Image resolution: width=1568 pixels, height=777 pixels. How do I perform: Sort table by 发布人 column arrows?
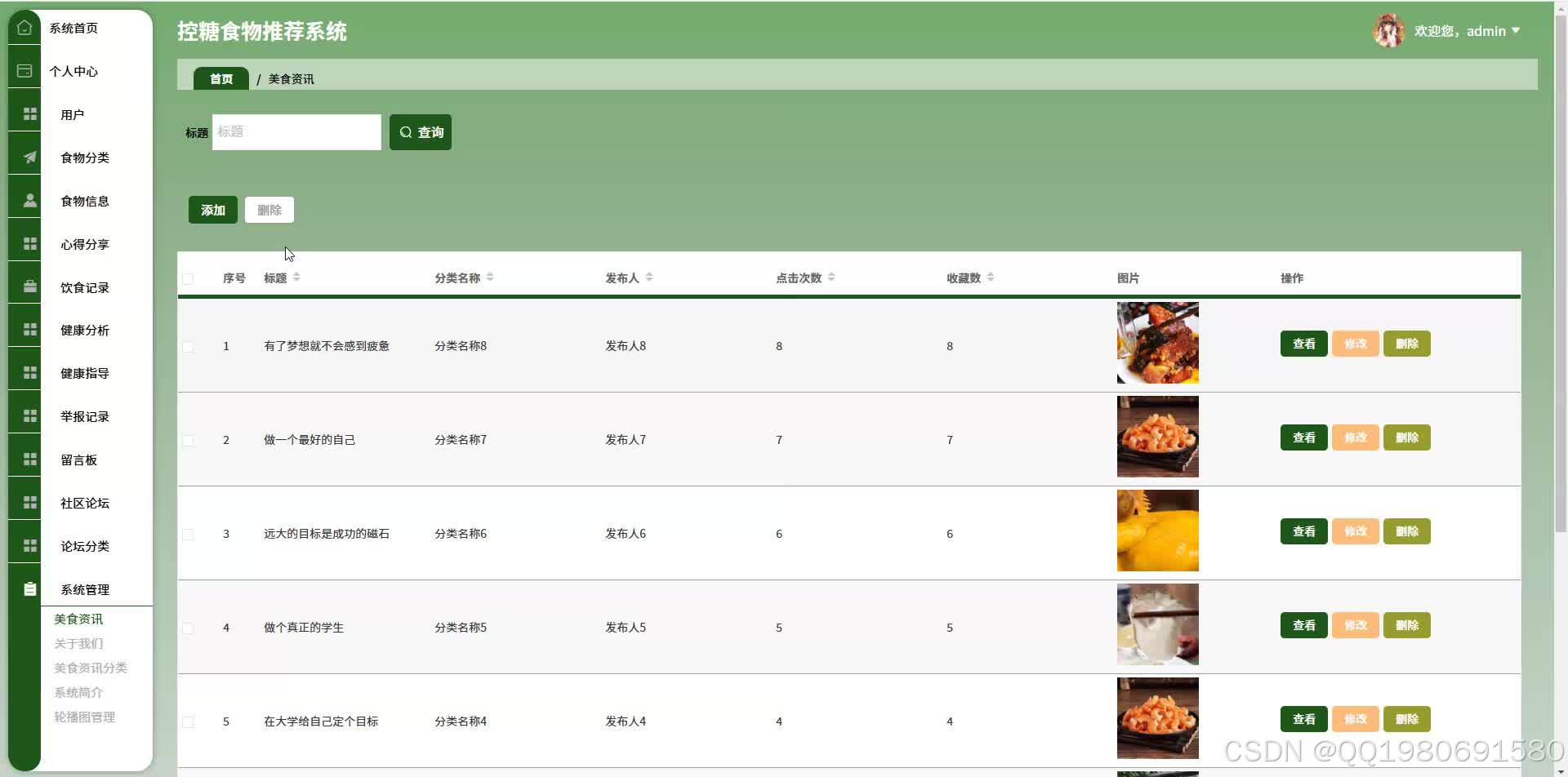[649, 277]
